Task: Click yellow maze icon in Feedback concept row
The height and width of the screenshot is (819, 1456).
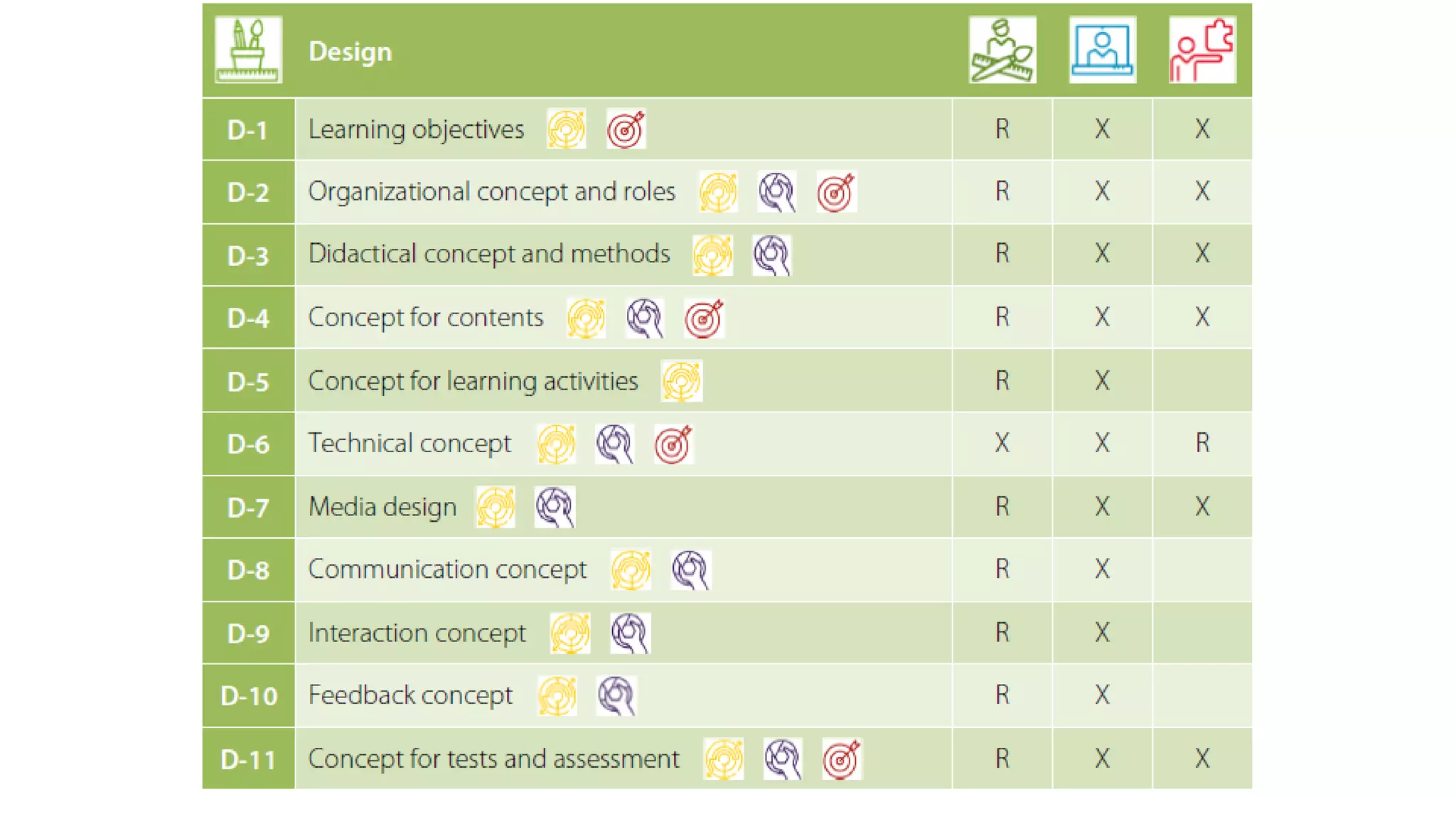Action: pyautogui.click(x=557, y=695)
